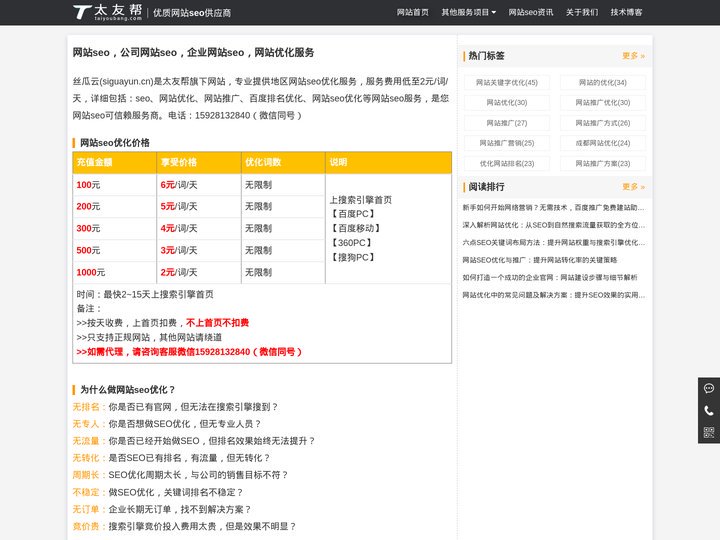Show the QR code floating icon

(709, 432)
